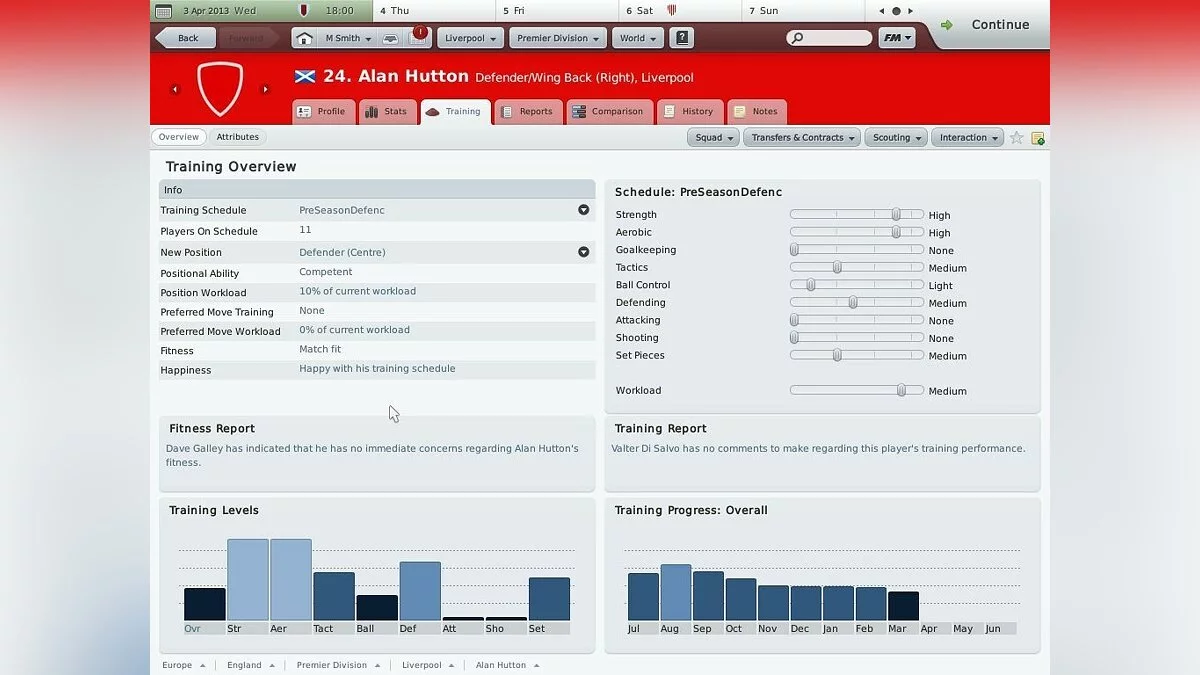Open the help question mark icon

click(682, 38)
